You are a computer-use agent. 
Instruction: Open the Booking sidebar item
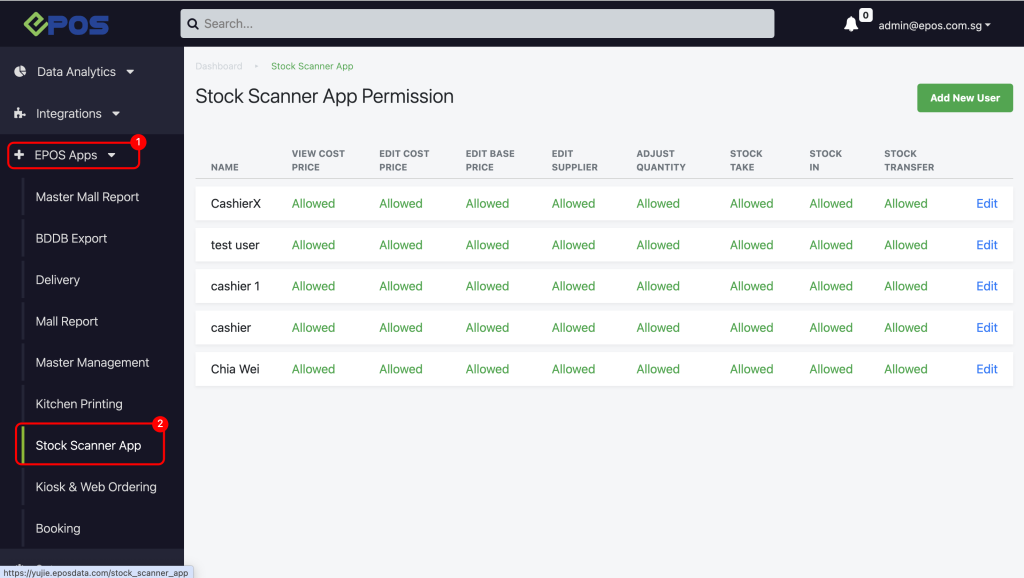coord(58,528)
